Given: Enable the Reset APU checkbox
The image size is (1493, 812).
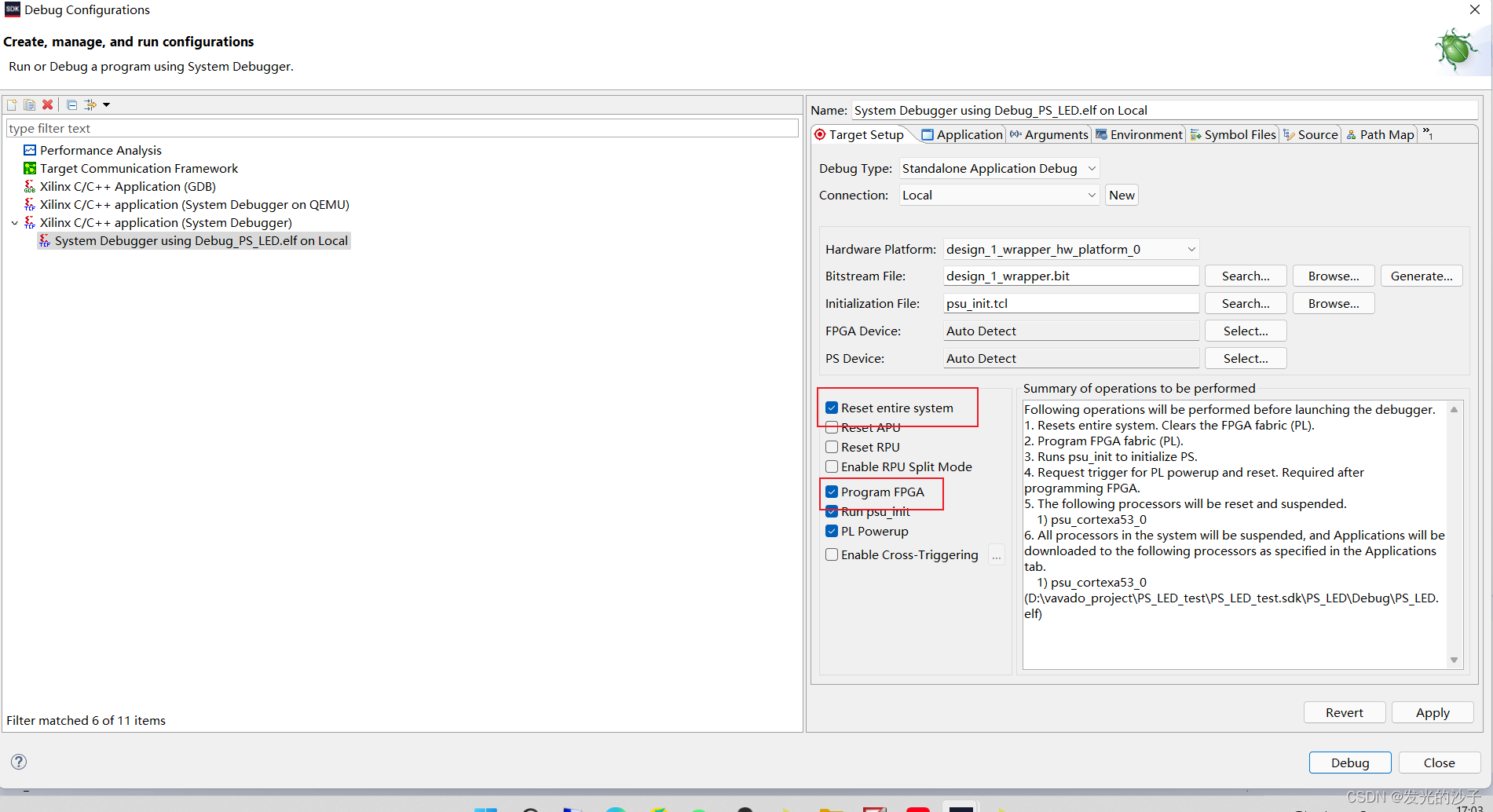Looking at the screenshot, I should click(832, 427).
